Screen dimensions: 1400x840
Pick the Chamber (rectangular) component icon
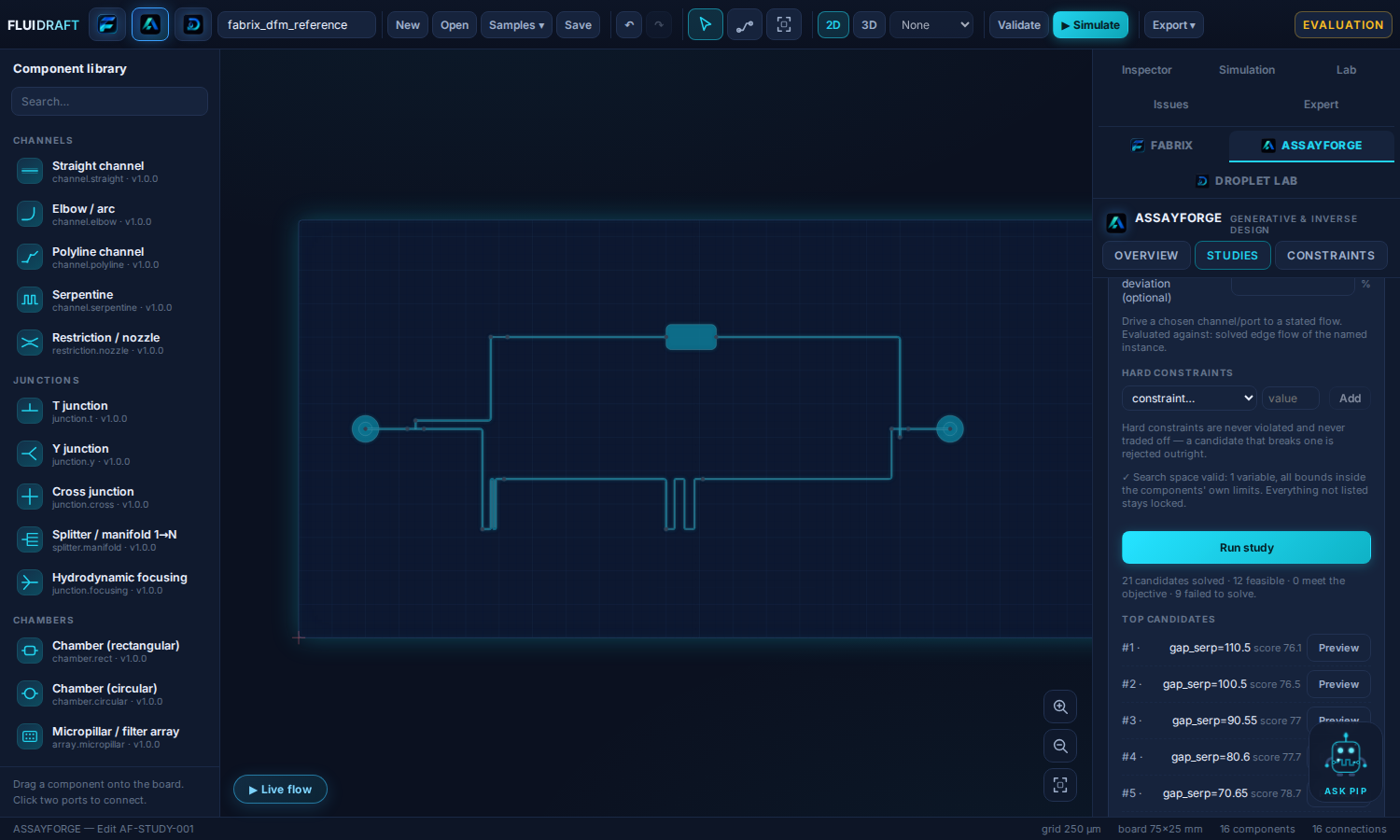click(30, 651)
